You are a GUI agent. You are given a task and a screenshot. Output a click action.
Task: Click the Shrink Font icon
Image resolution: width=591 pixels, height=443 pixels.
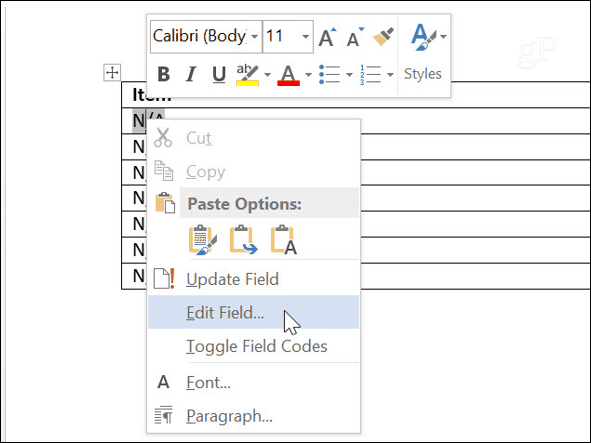pyautogui.click(x=355, y=37)
